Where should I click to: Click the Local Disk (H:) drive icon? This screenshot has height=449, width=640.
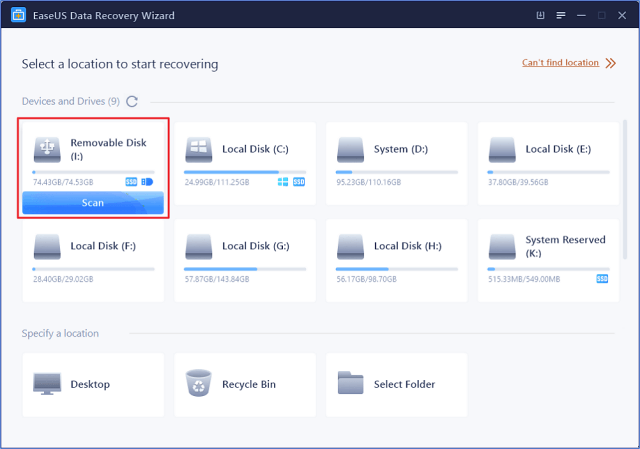(x=351, y=247)
